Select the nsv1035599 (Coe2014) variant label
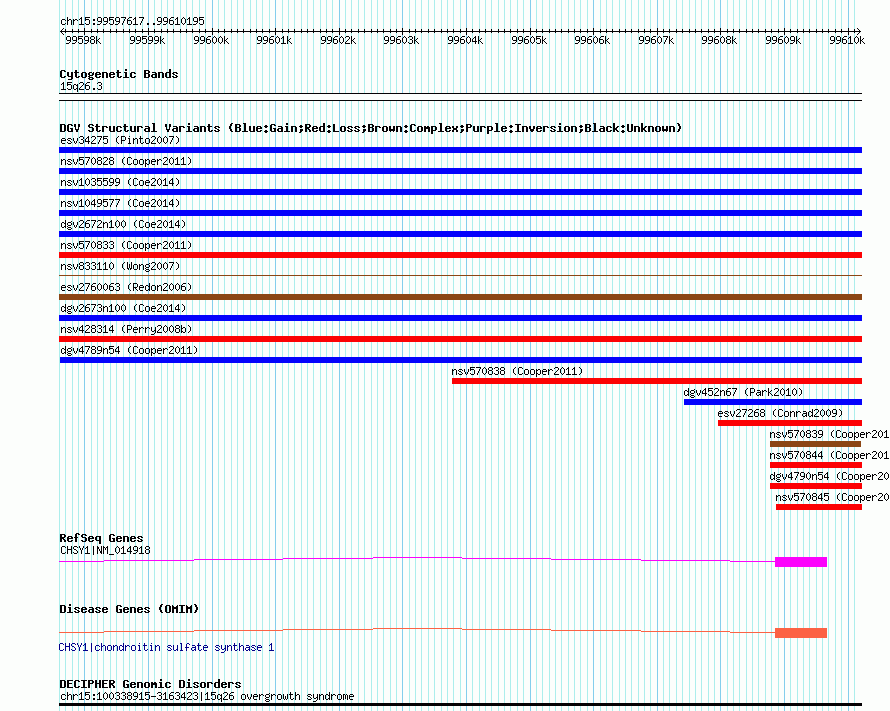The width and height of the screenshot is (890, 711). pyautogui.click(x=119, y=182)
